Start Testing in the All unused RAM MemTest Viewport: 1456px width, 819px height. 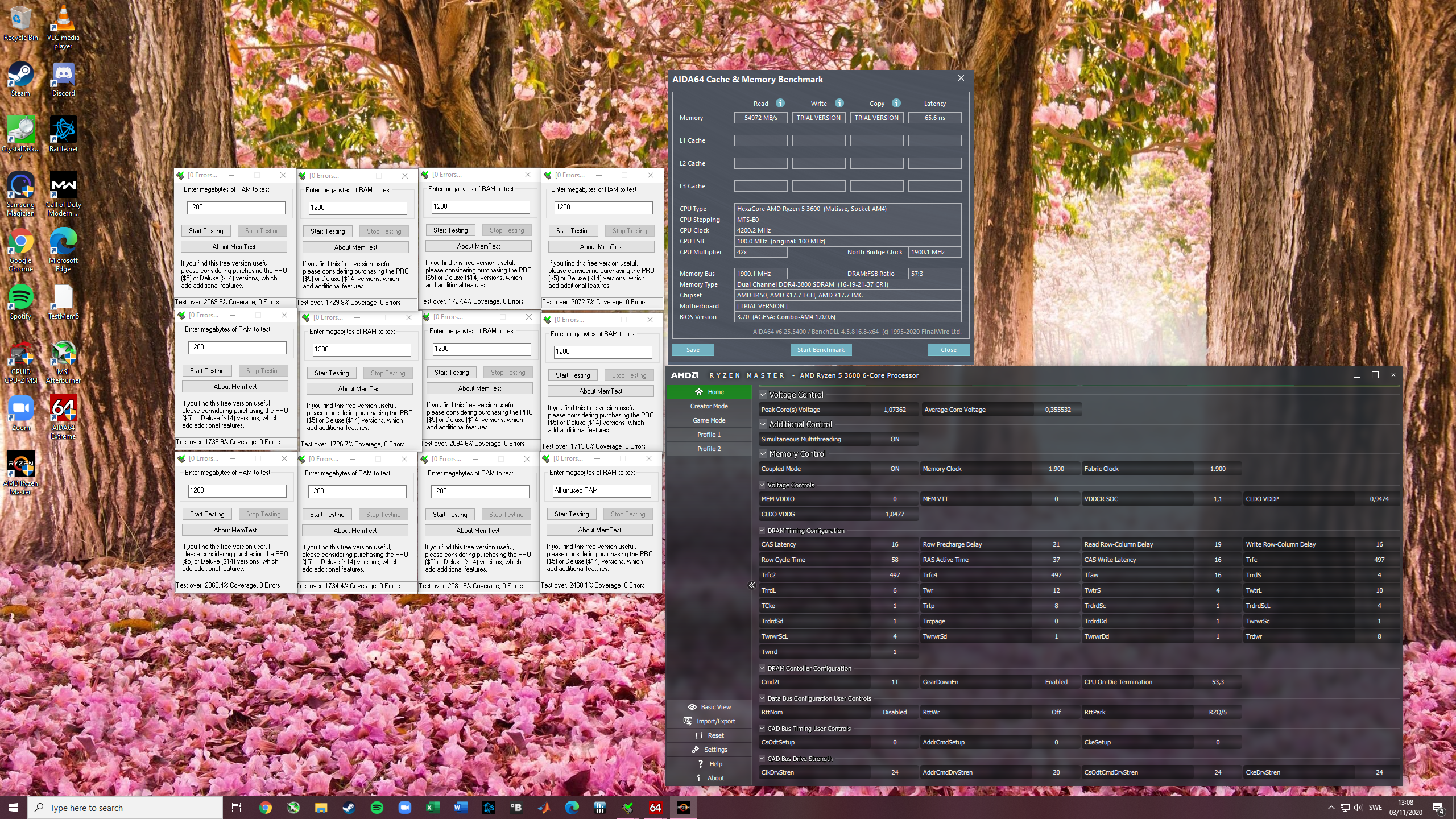coord(572,514)
